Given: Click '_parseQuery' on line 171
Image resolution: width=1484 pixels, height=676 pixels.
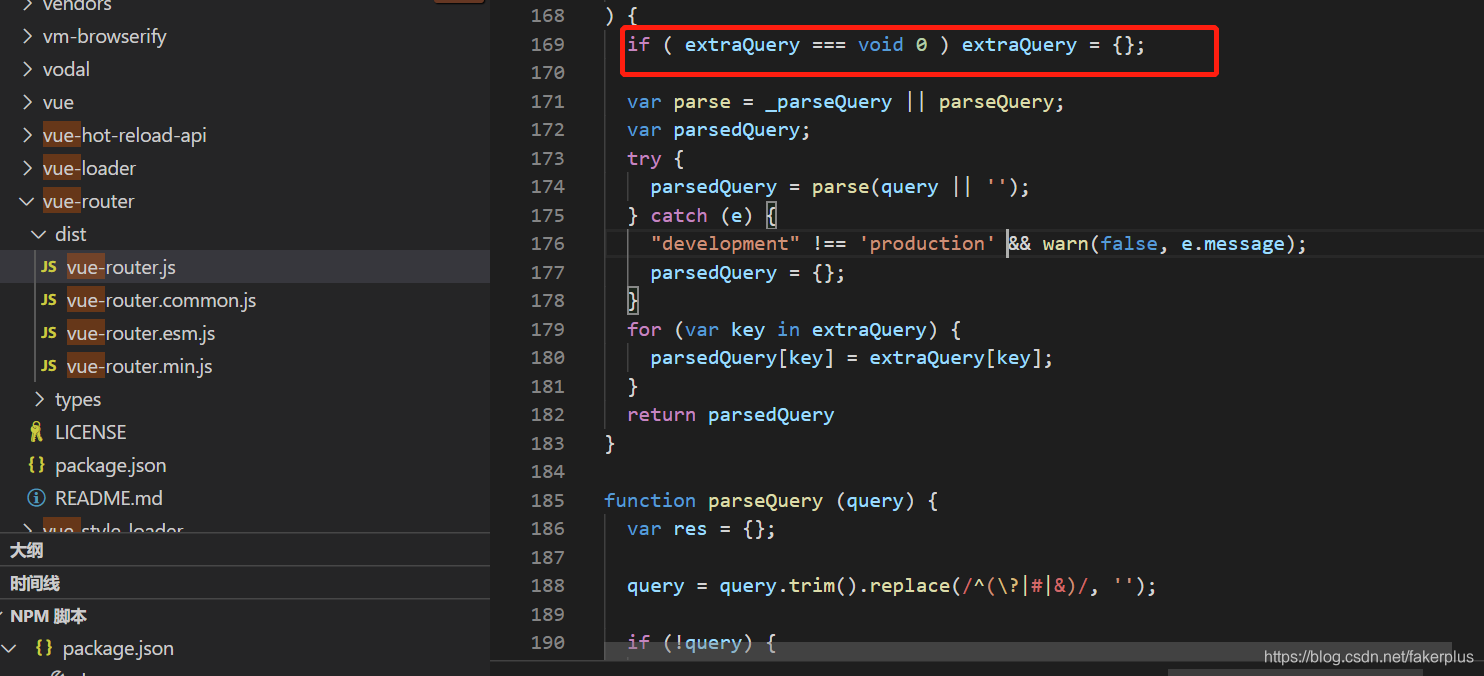Looking at the screenshot, I should (828, 102).
